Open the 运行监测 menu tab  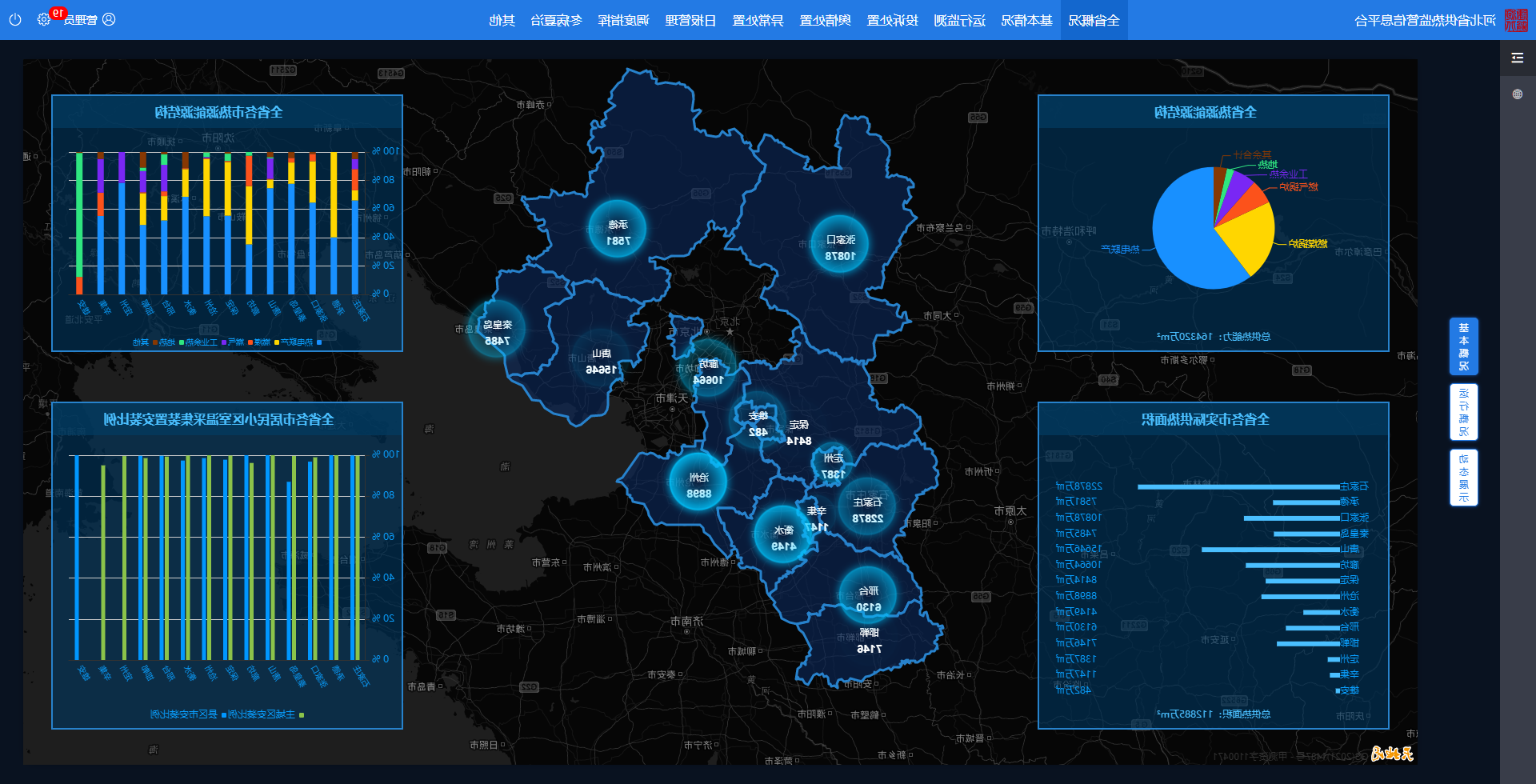[960, 20]
